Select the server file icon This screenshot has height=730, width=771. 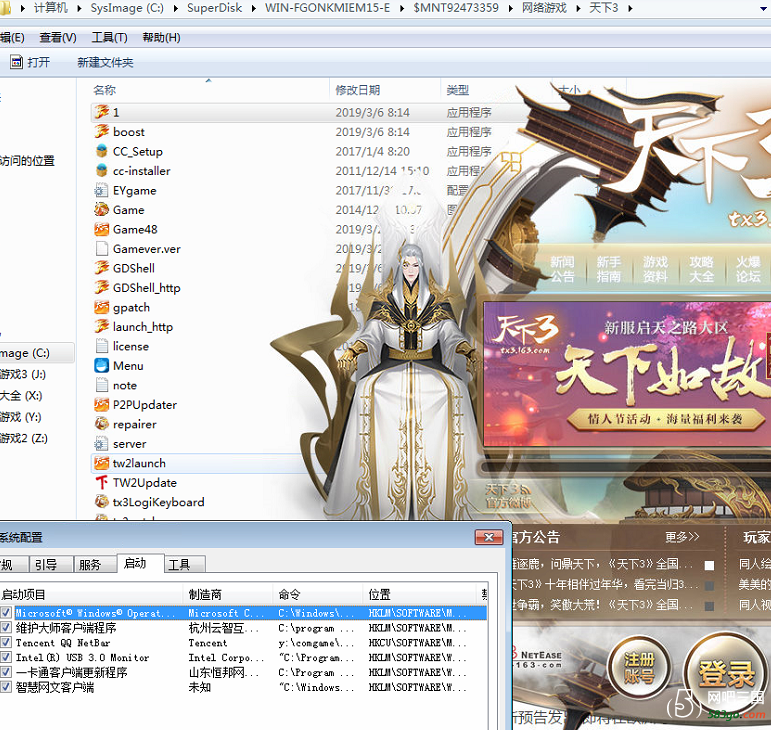102,443
